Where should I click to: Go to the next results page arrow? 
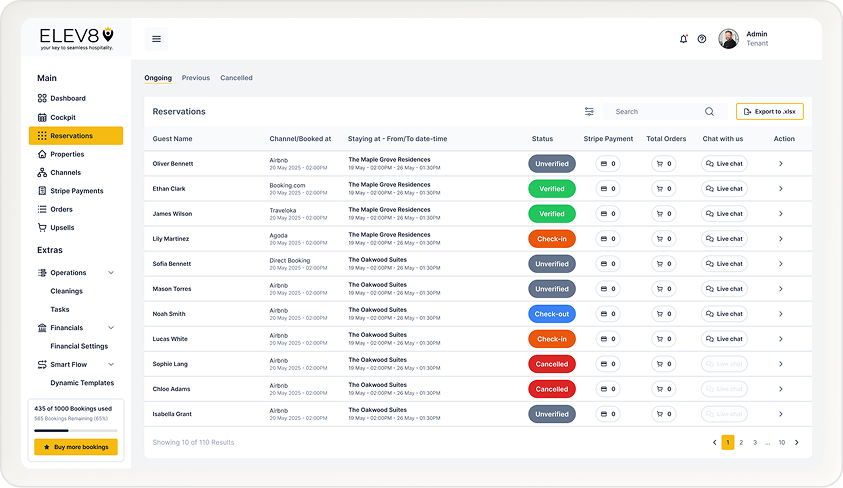coord(796,442)
